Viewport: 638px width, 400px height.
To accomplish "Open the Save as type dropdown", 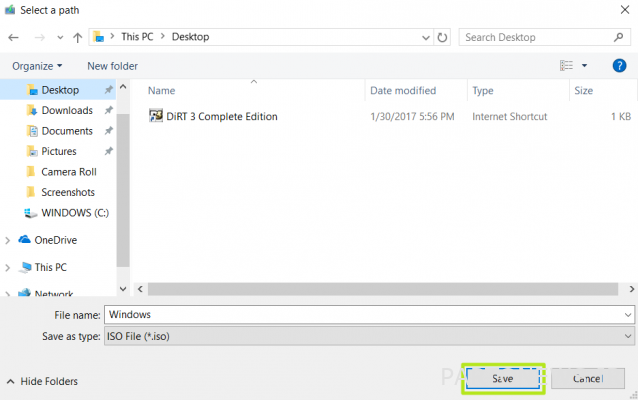I will click(369, 336).
